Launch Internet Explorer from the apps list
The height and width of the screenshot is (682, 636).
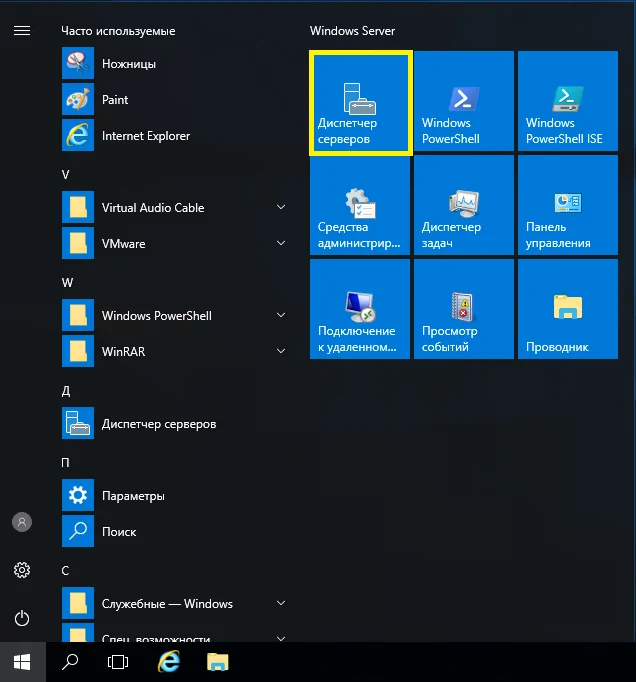pos(174,136)
